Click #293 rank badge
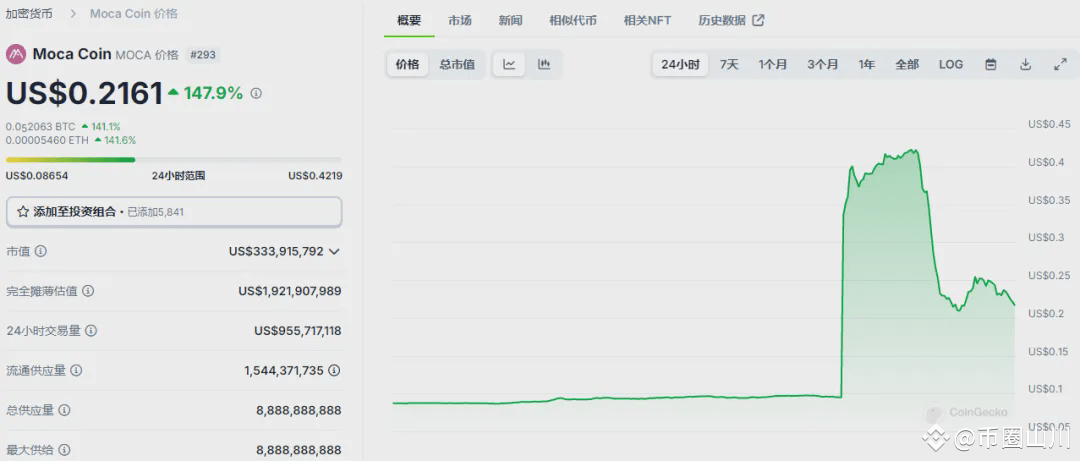Viewport: 1080px width, 461px height. pyautogui.click(x=203, y=55)
